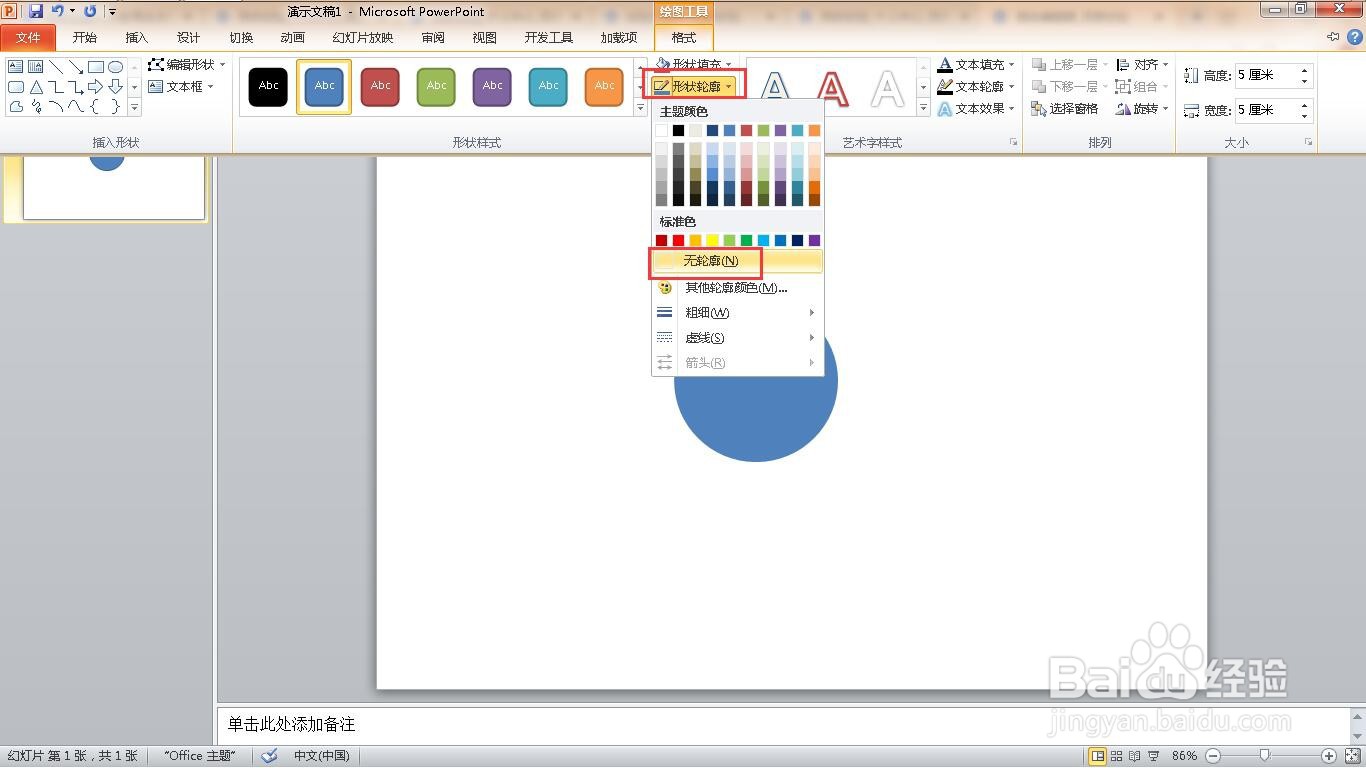This screenshot has width=1366, height=768.
Task: Apply the gray outlined WordArt style
Action: tap(888, 88)
